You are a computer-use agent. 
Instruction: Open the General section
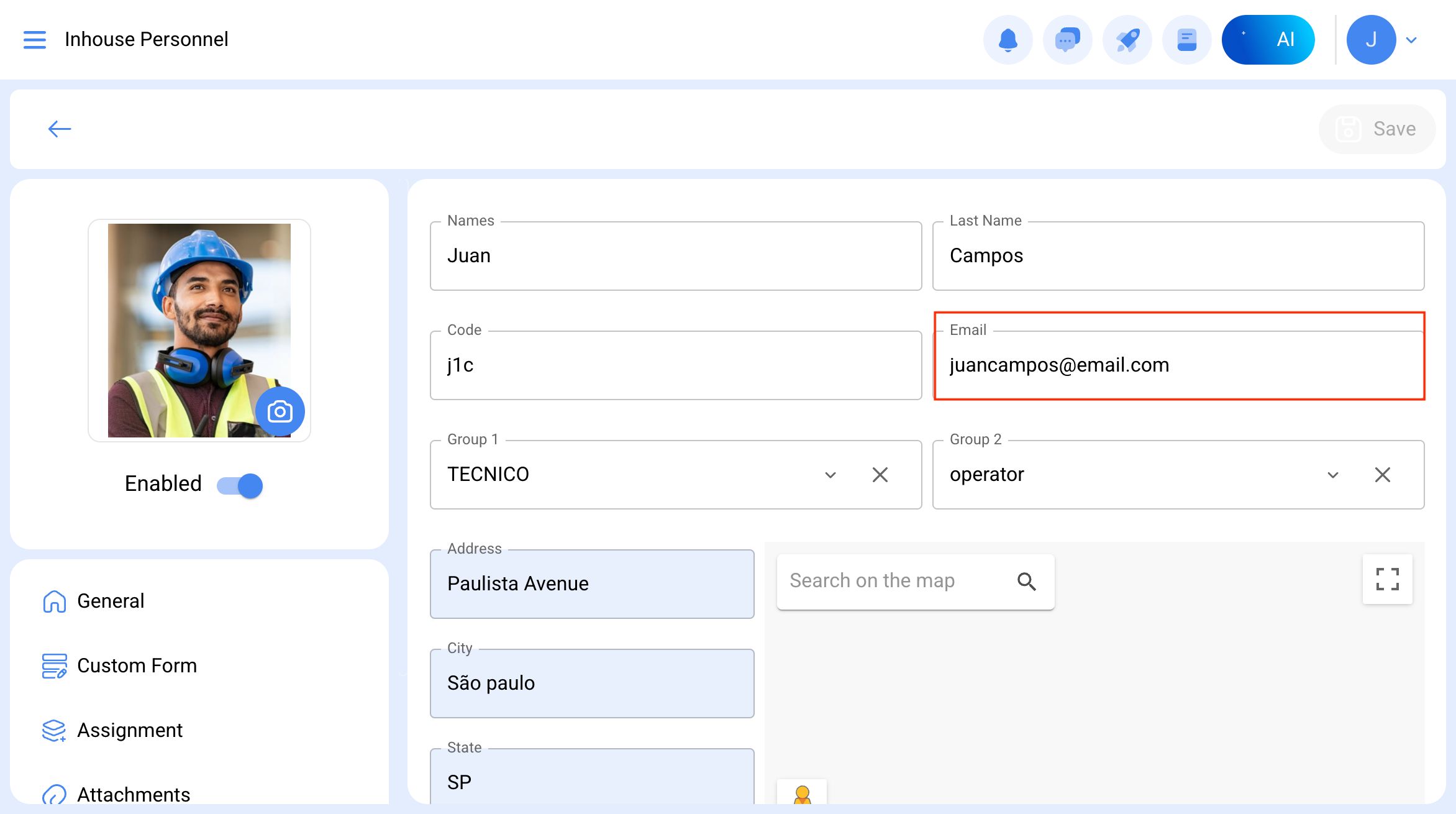[111, 601]
